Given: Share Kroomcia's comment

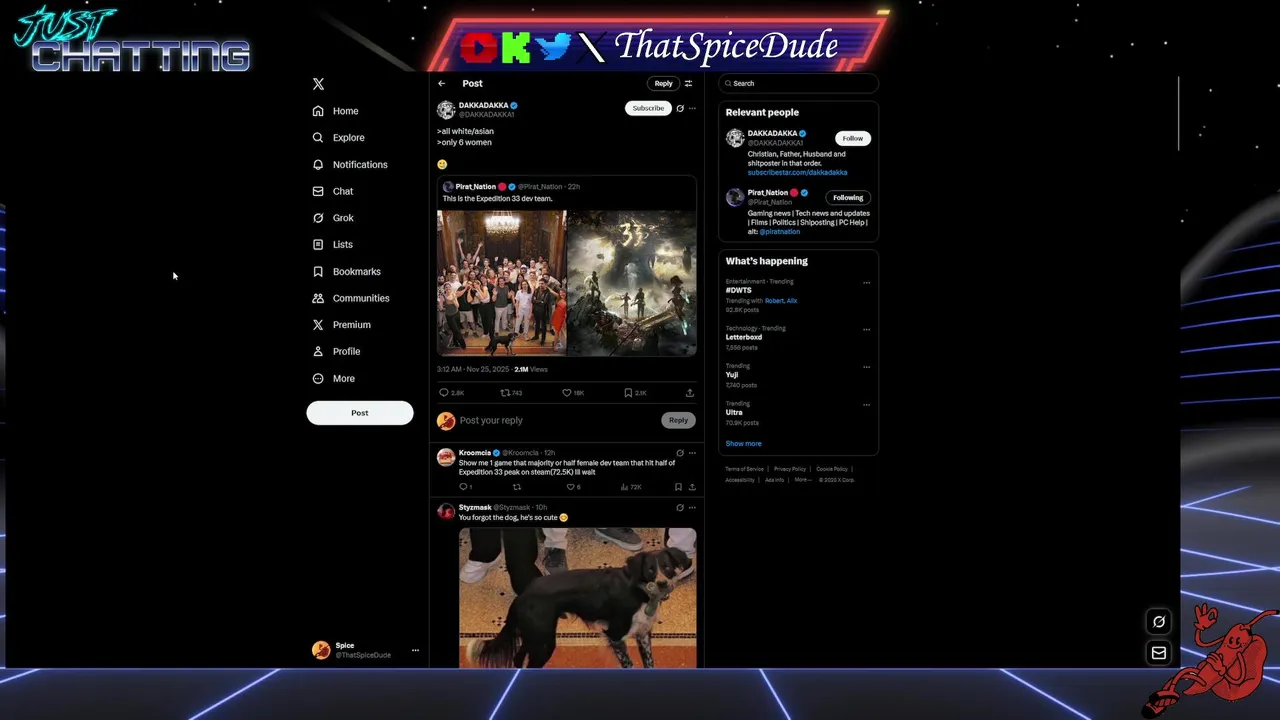Looking at the screenshot, I should [691, 487].
